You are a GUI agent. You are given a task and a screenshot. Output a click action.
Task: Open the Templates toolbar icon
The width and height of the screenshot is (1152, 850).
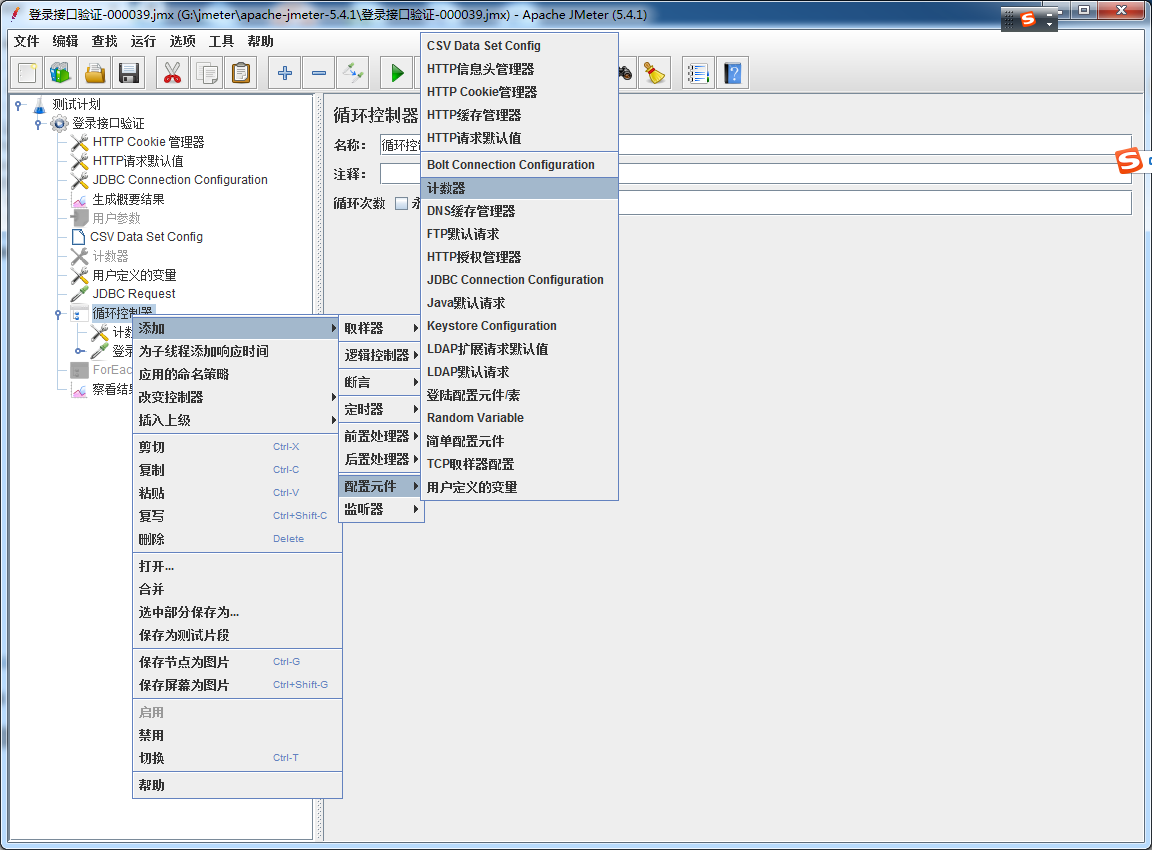pos(61,73)
